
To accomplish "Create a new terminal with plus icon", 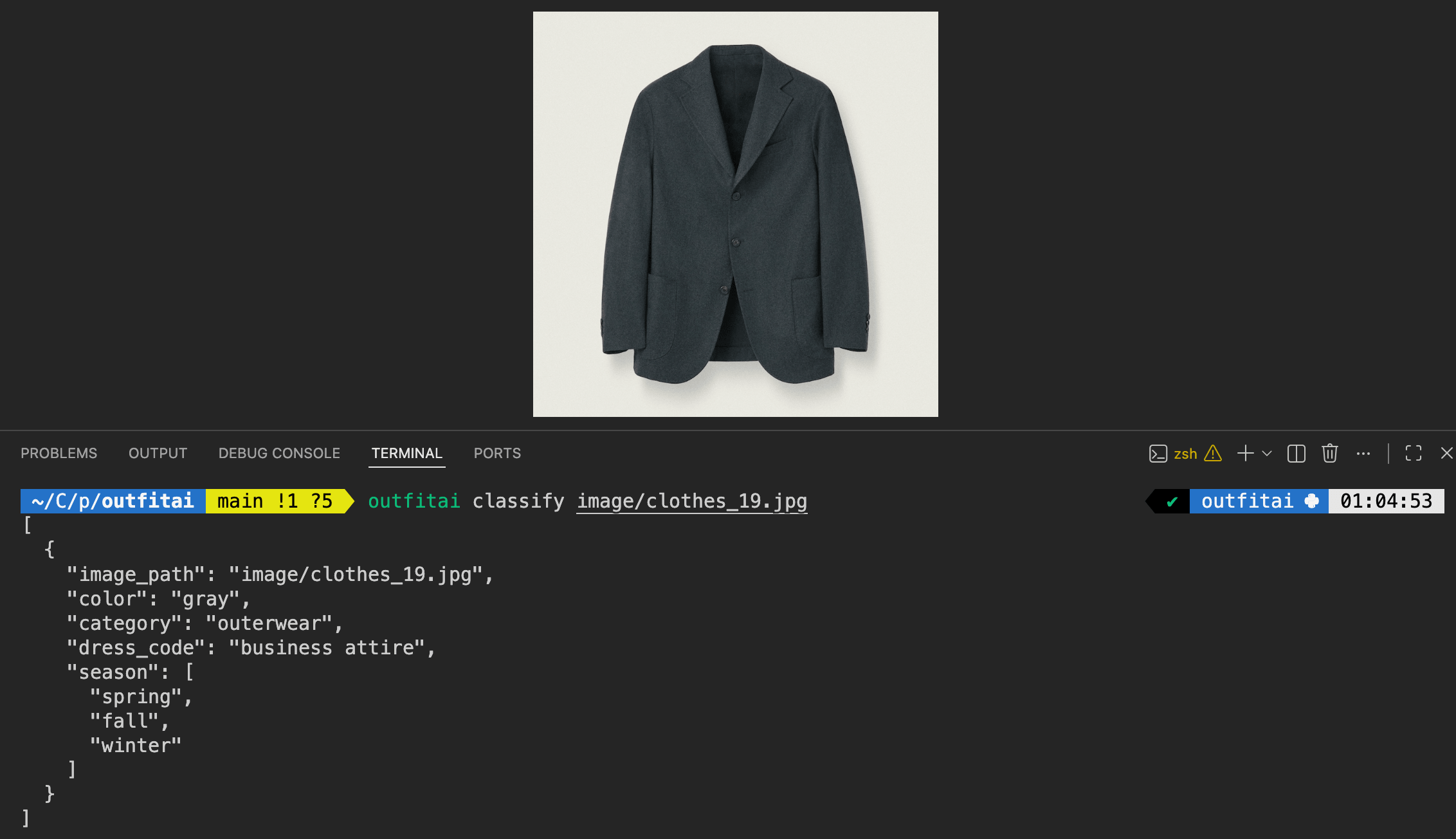I will click(1245, 454).
